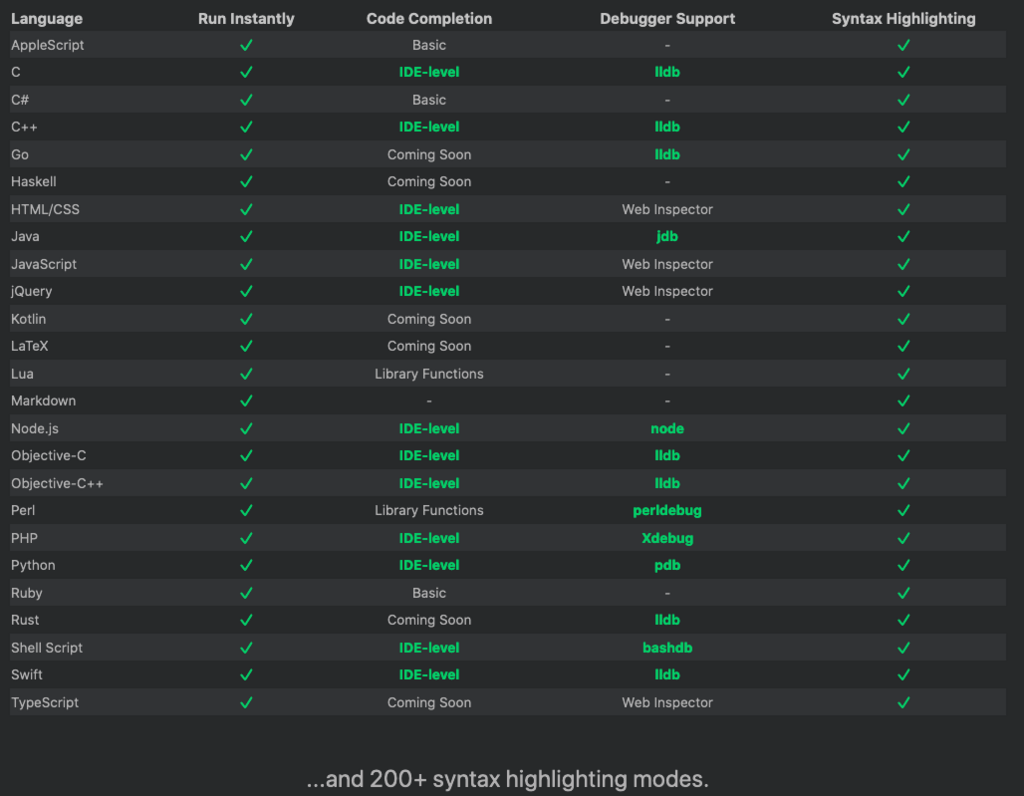1024x796 pixels.
Task: Click the Run Instantly checkmark for PHP
Action: 246,539
